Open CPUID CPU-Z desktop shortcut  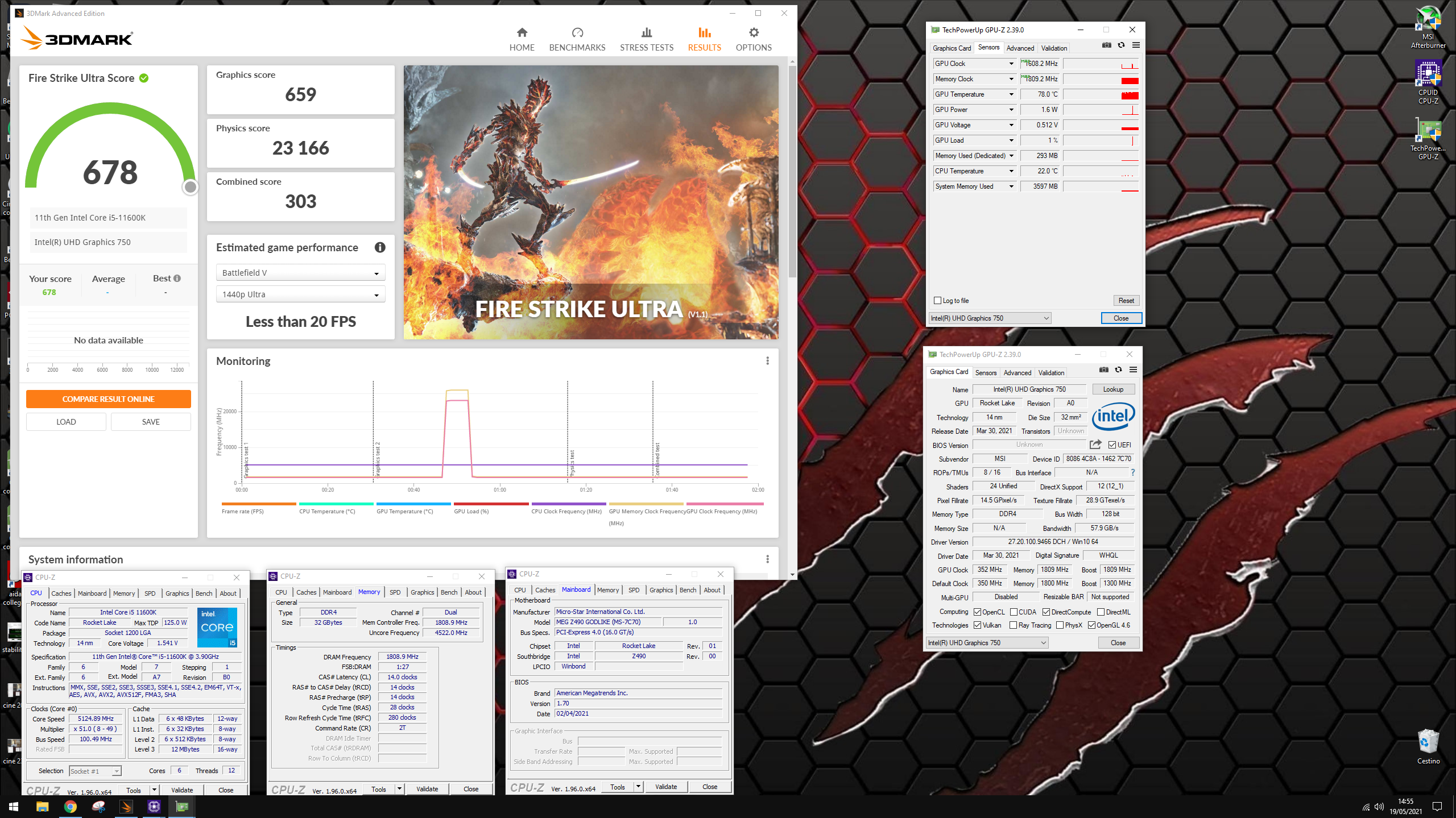[x=1428, y=82]
